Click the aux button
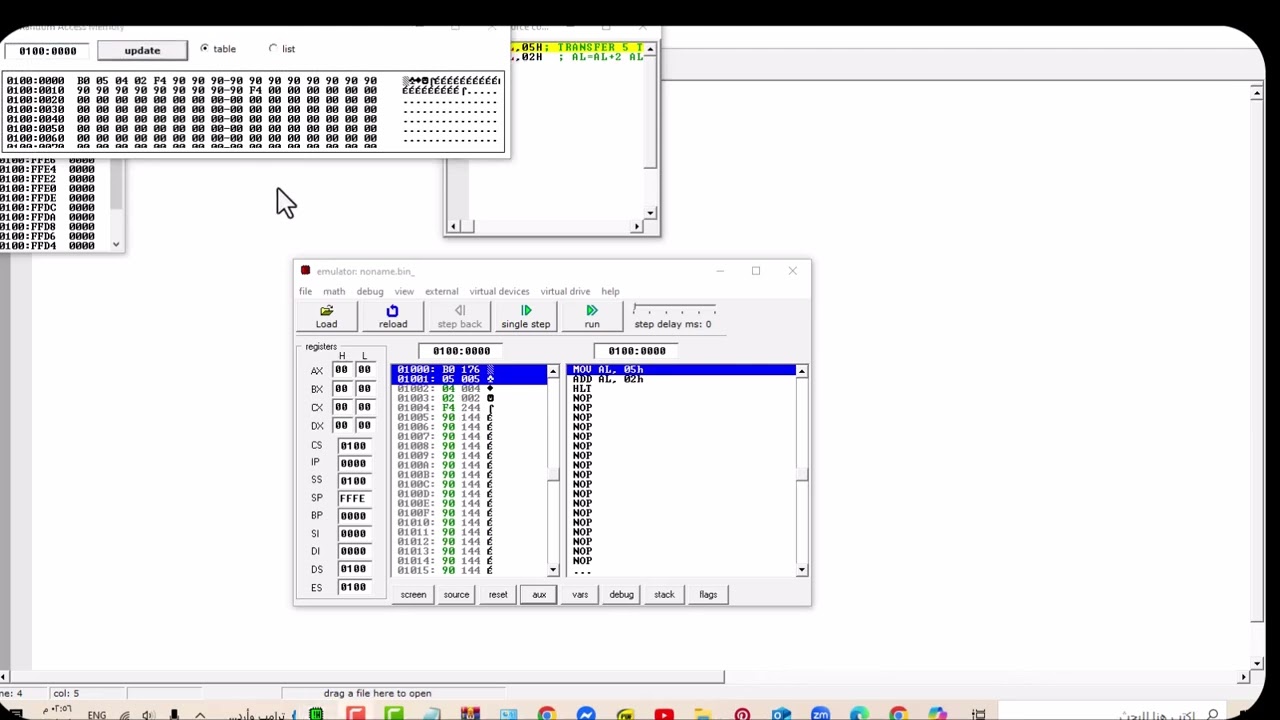 click(x=539, y=595)
